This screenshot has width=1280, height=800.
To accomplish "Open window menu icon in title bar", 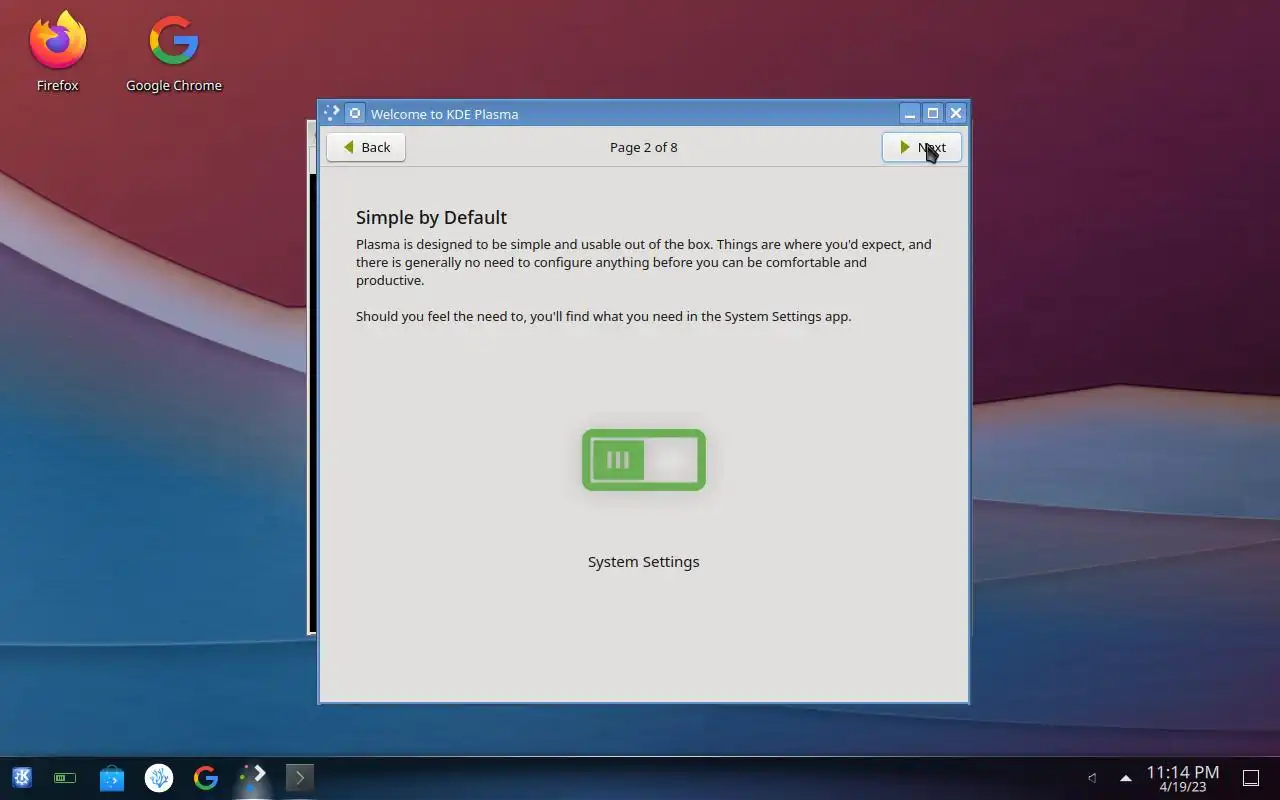I will [332, 113].
